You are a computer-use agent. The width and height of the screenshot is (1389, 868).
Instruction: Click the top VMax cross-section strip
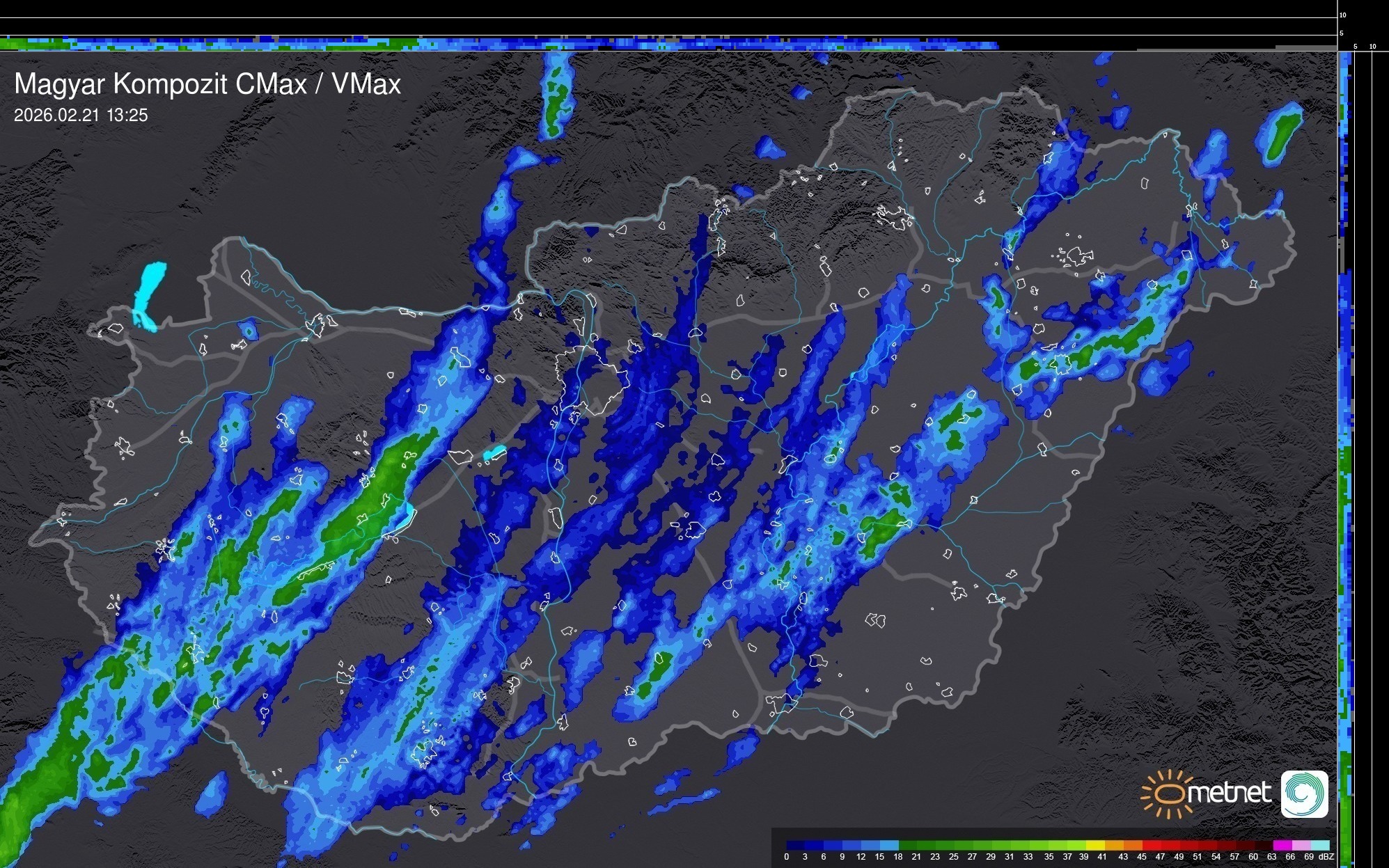[x=487, y=44]
